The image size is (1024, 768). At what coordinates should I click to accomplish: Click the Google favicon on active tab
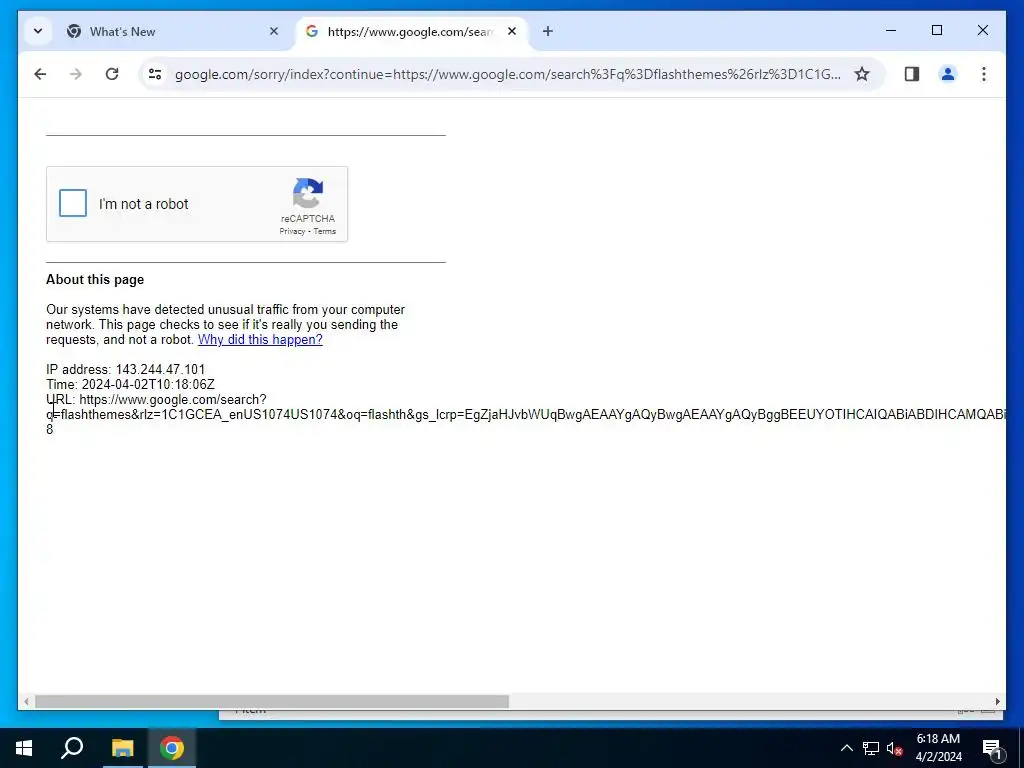(x=312, y=31)
